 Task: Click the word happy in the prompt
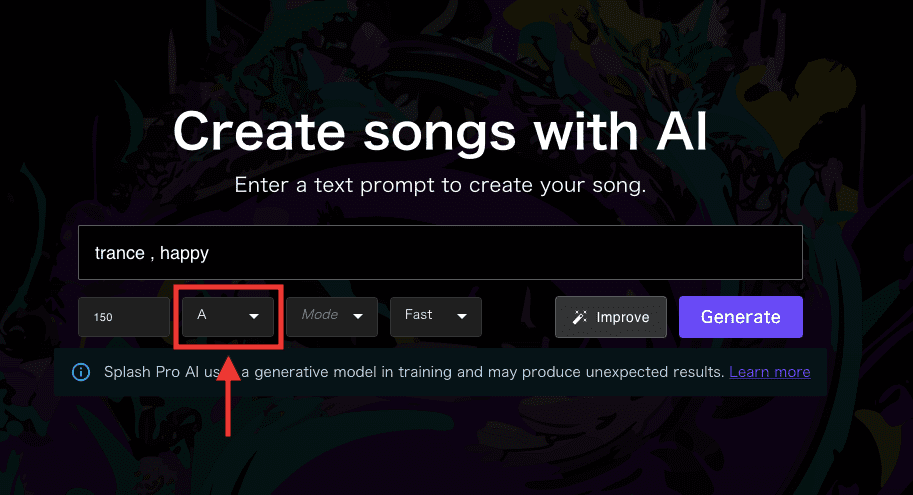coord(184,254)
